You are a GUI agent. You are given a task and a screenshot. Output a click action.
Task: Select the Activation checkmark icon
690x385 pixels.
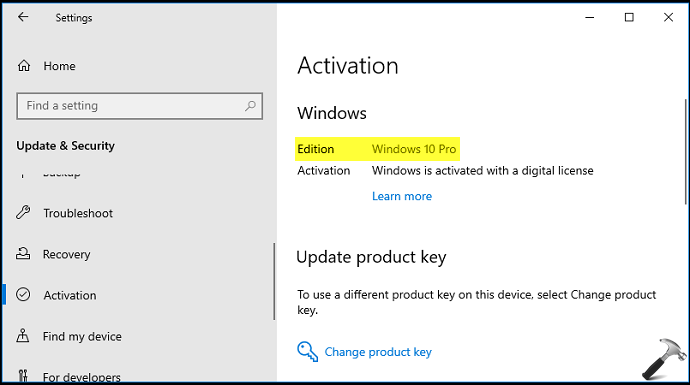coord(23,294)
